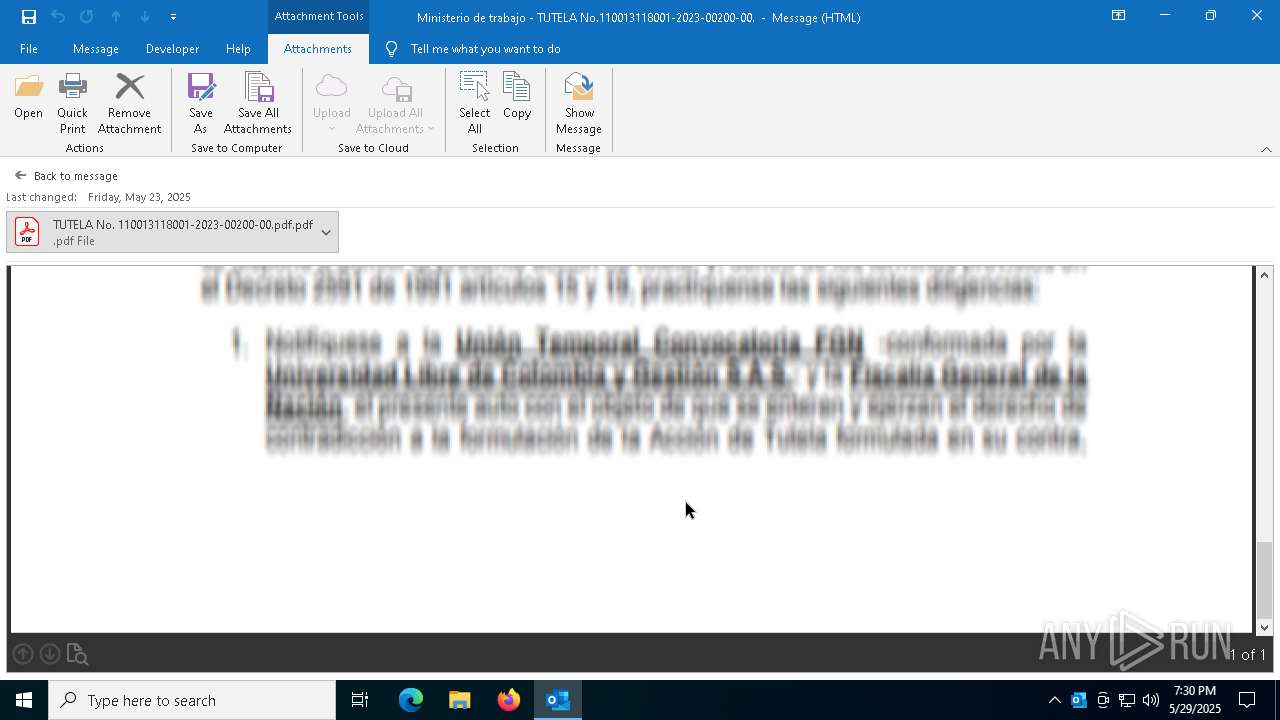
Task: Collapse the ribbon with the chevron
Action: pyautogui.click(x=1266, y=149)
